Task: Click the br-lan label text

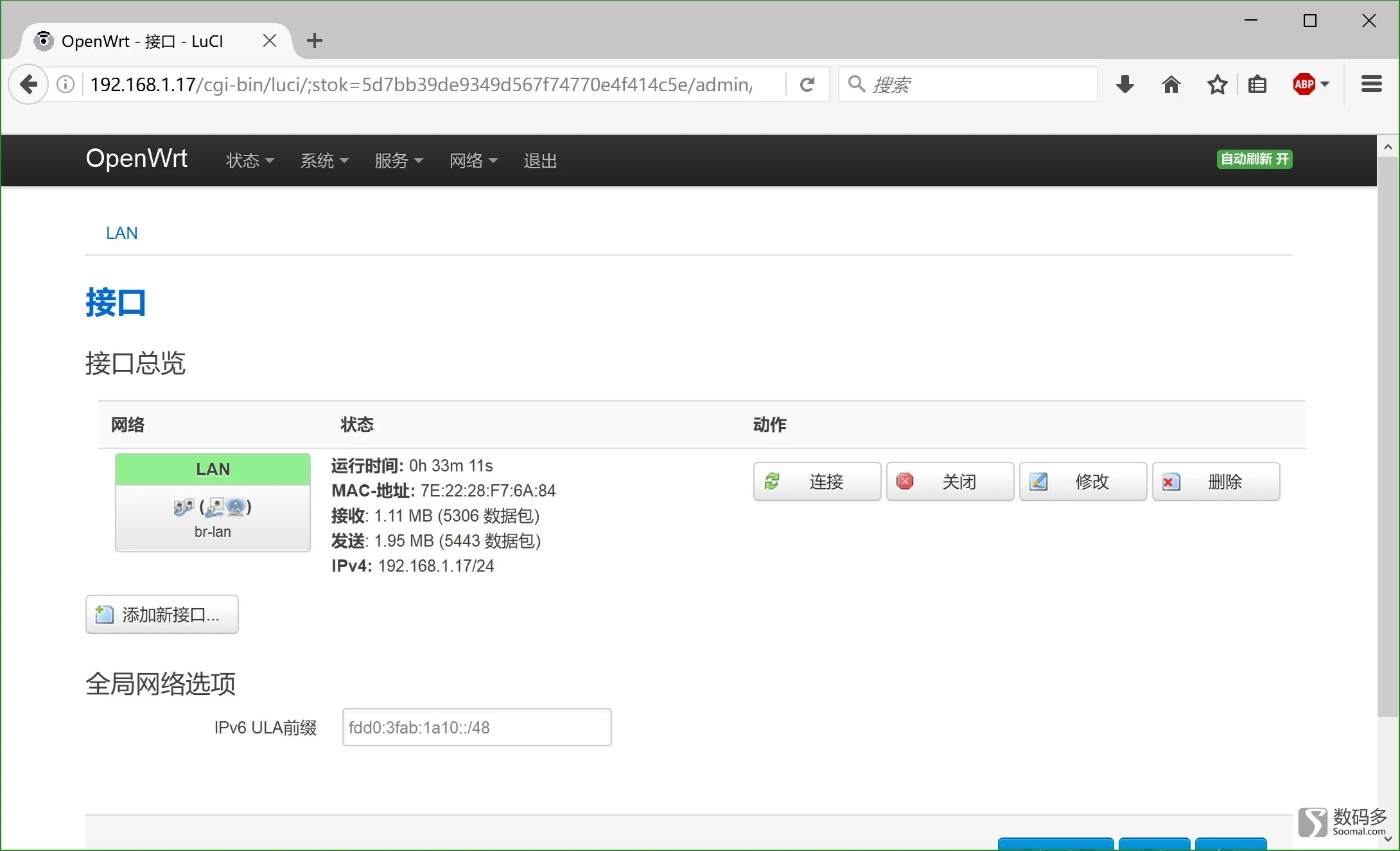Action: coord(213,532)
